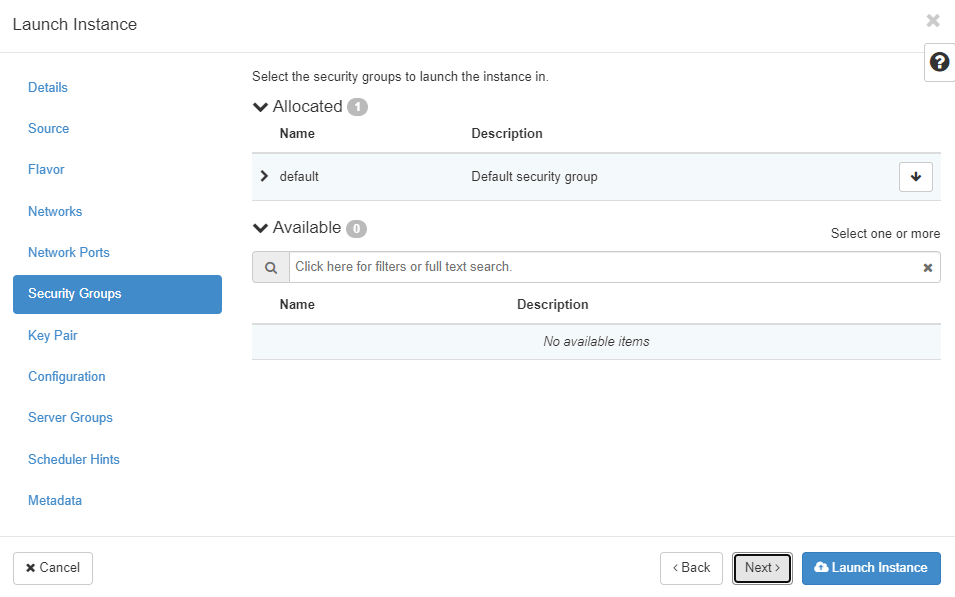Deallocate the default security group with down arrow
The image size is (955, 597).
[915, 177]
